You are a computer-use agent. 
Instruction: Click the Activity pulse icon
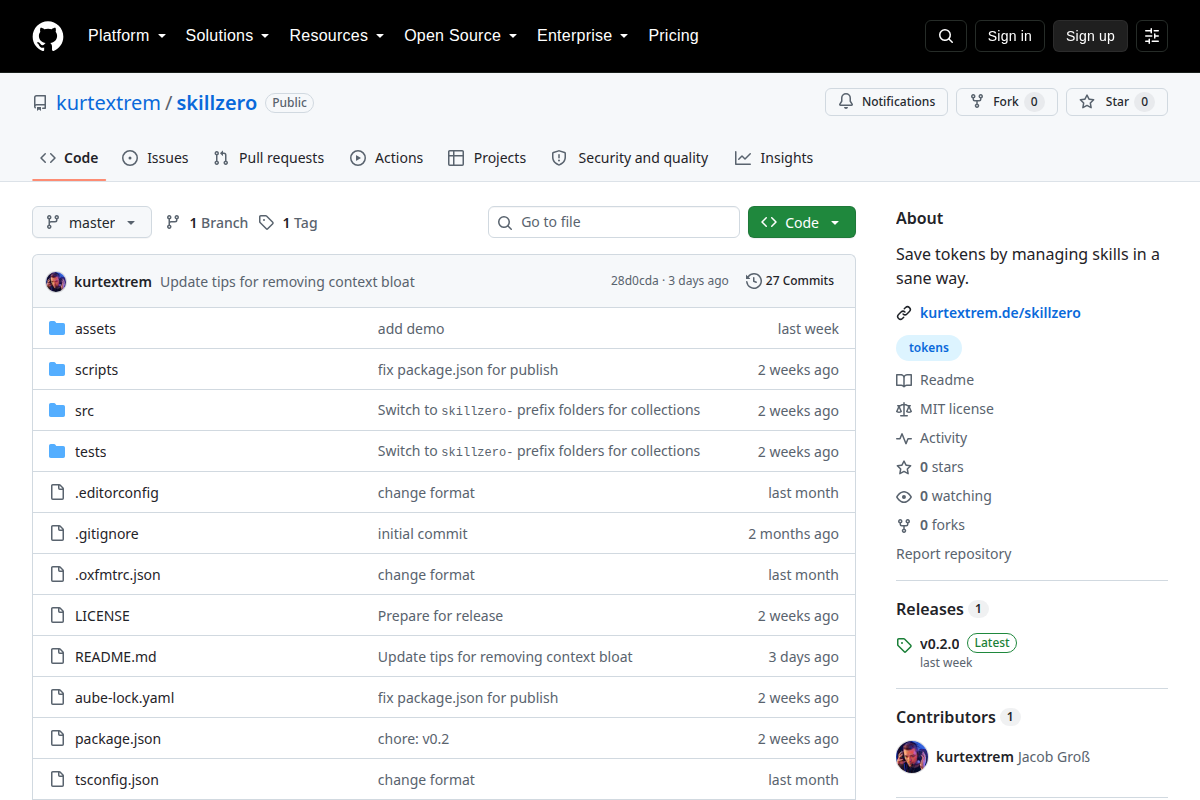coord(904,438)
